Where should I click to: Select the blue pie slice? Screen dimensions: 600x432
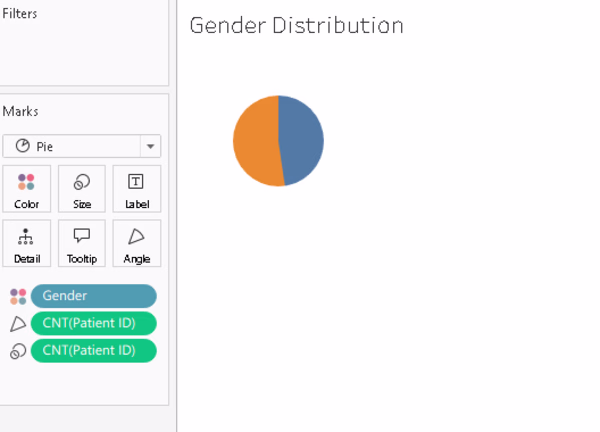(x=302, y=140)
